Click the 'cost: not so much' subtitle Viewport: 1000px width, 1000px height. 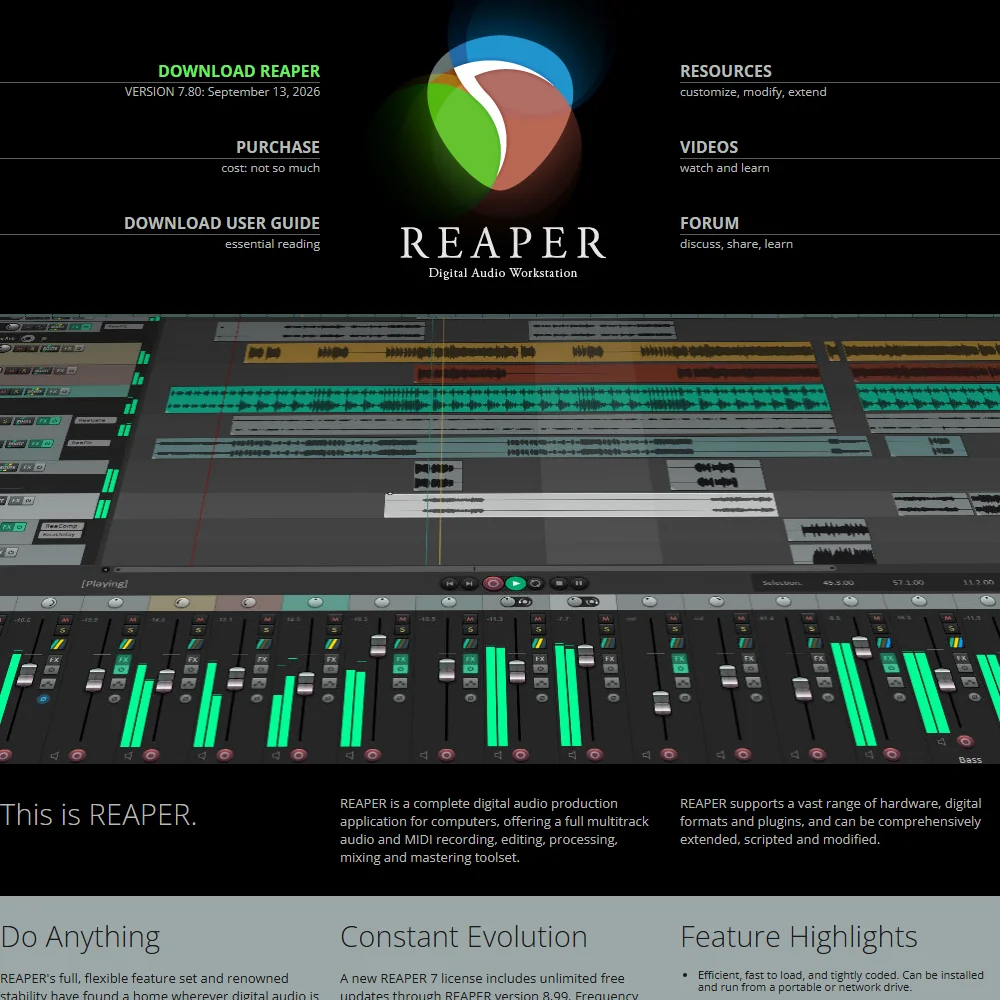(x=270, y=168)
